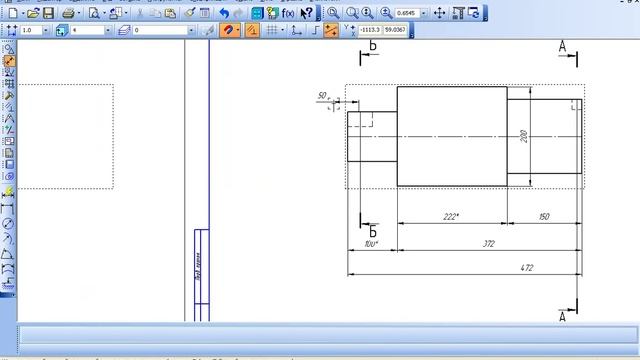640x360 pixels.
Task: Toggle the orthogonal drawing icon
Action: pos(315,30)
